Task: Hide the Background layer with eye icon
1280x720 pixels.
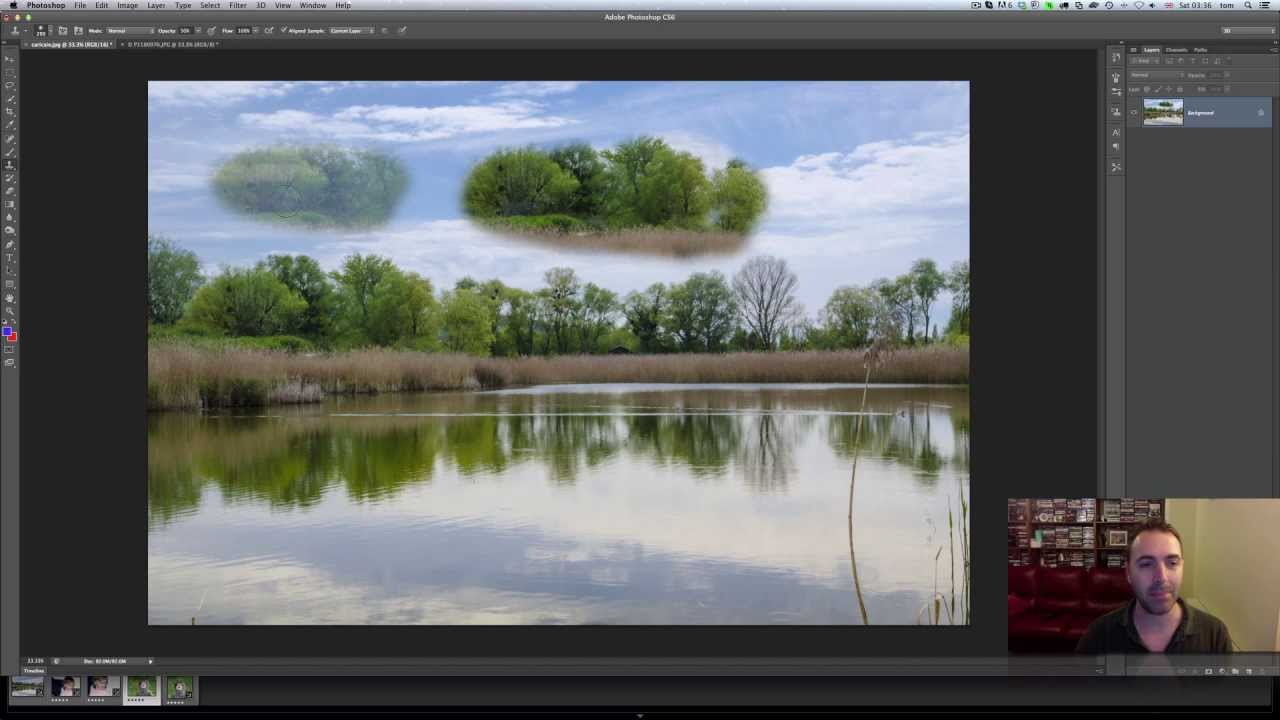Action: 1133,113
